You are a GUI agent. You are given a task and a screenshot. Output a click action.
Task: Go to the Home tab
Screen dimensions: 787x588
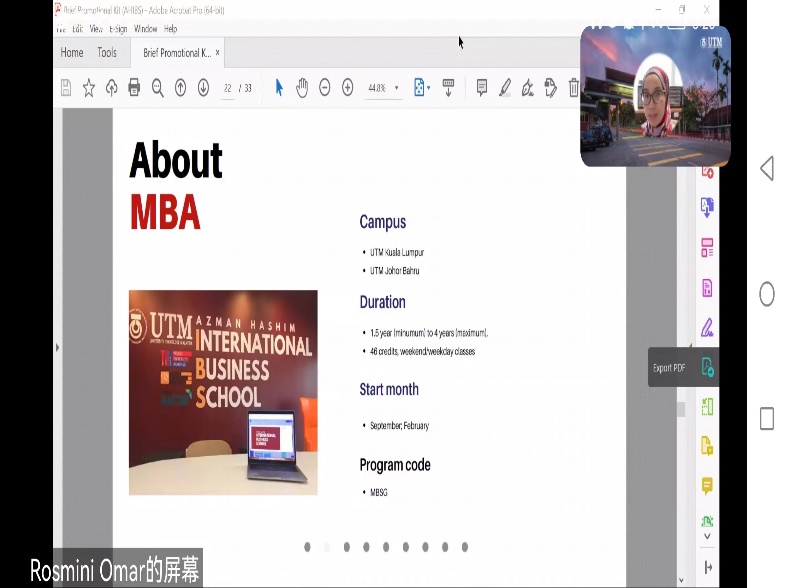coord(72,53)
